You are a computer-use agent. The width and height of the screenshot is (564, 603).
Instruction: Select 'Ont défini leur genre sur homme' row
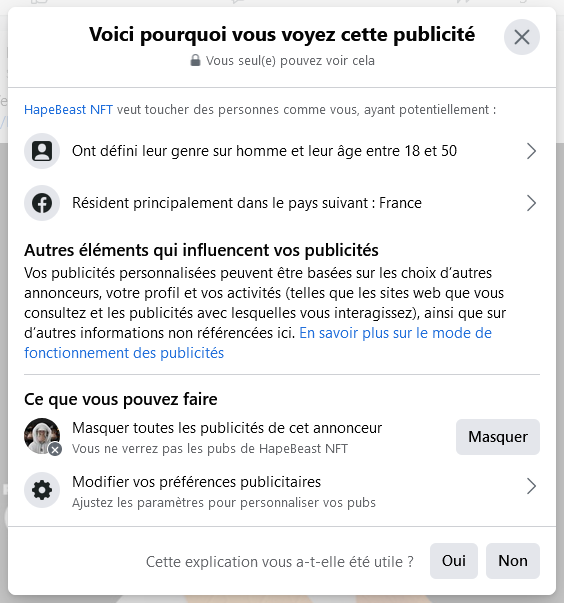click(282, 151)
